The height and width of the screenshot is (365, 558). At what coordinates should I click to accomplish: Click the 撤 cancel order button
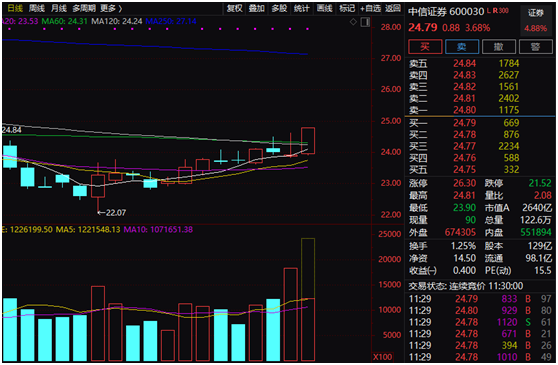tap(499, 47)
